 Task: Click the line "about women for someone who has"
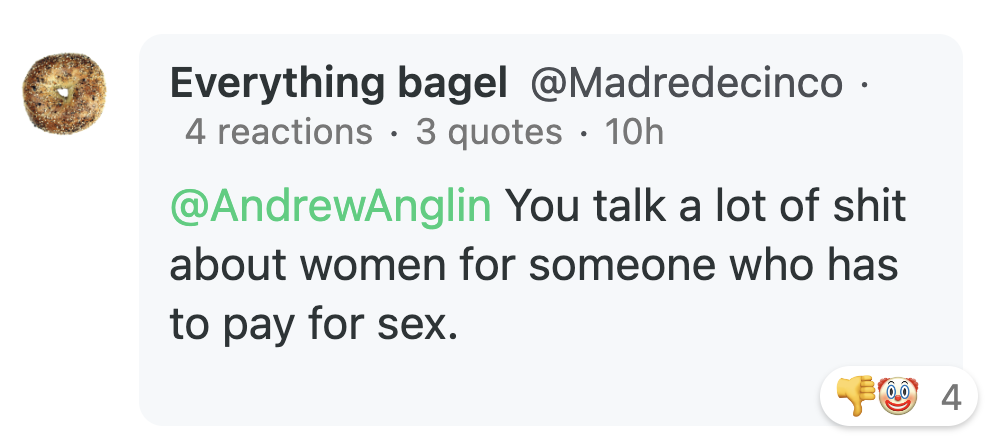click(x=534, y=265)
